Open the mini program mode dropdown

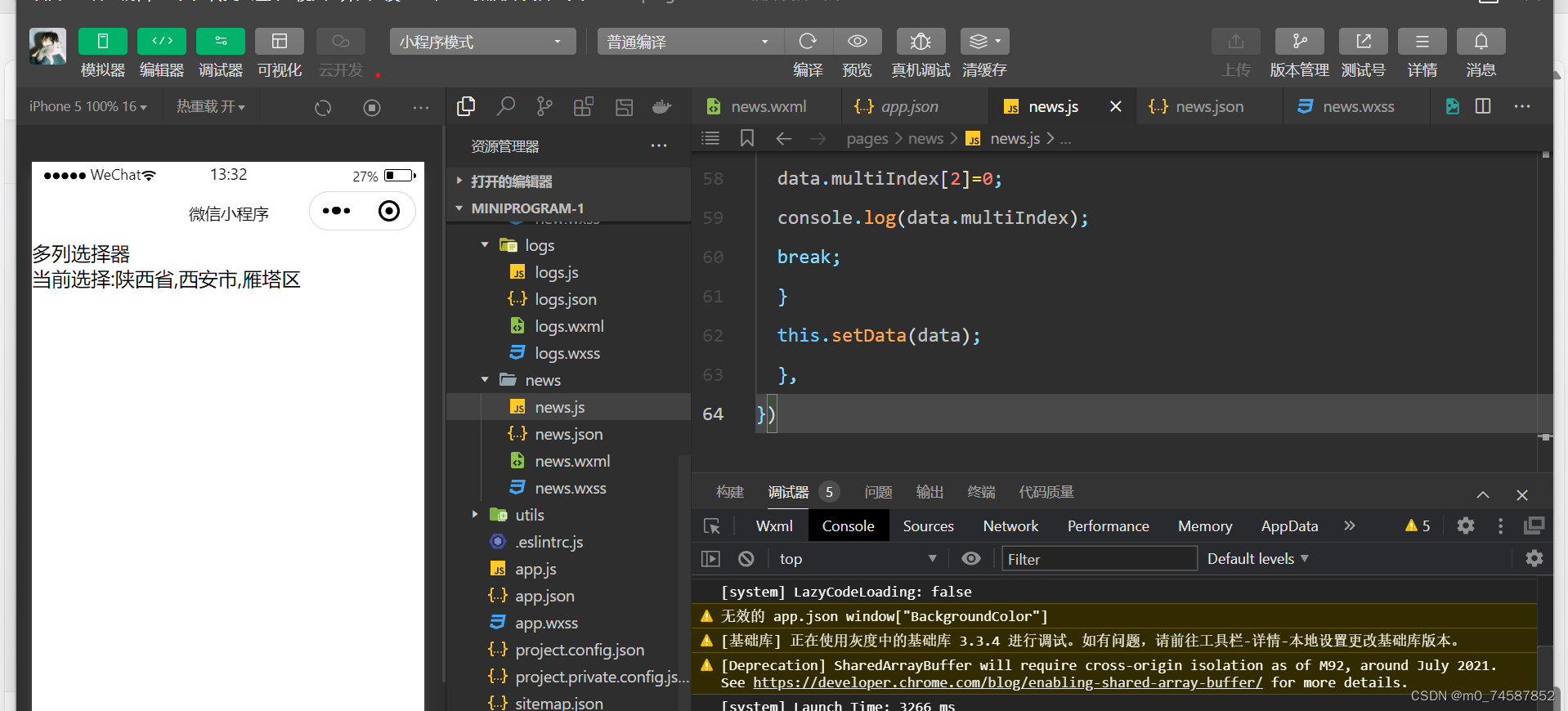[482, 42]
